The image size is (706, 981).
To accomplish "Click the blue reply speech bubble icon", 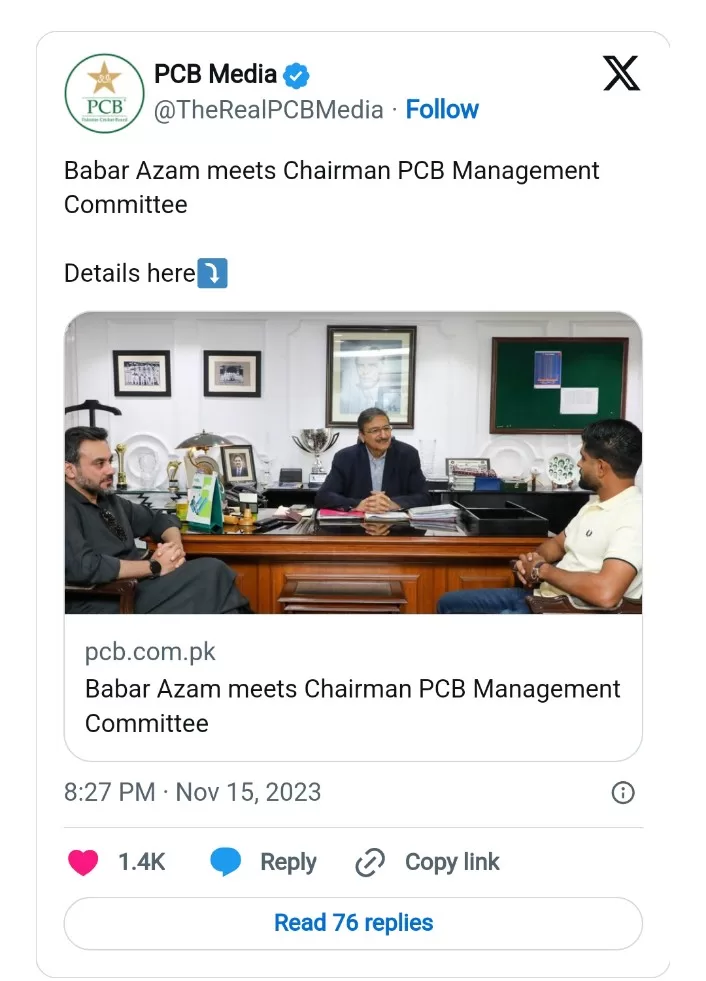I will 226,863.
